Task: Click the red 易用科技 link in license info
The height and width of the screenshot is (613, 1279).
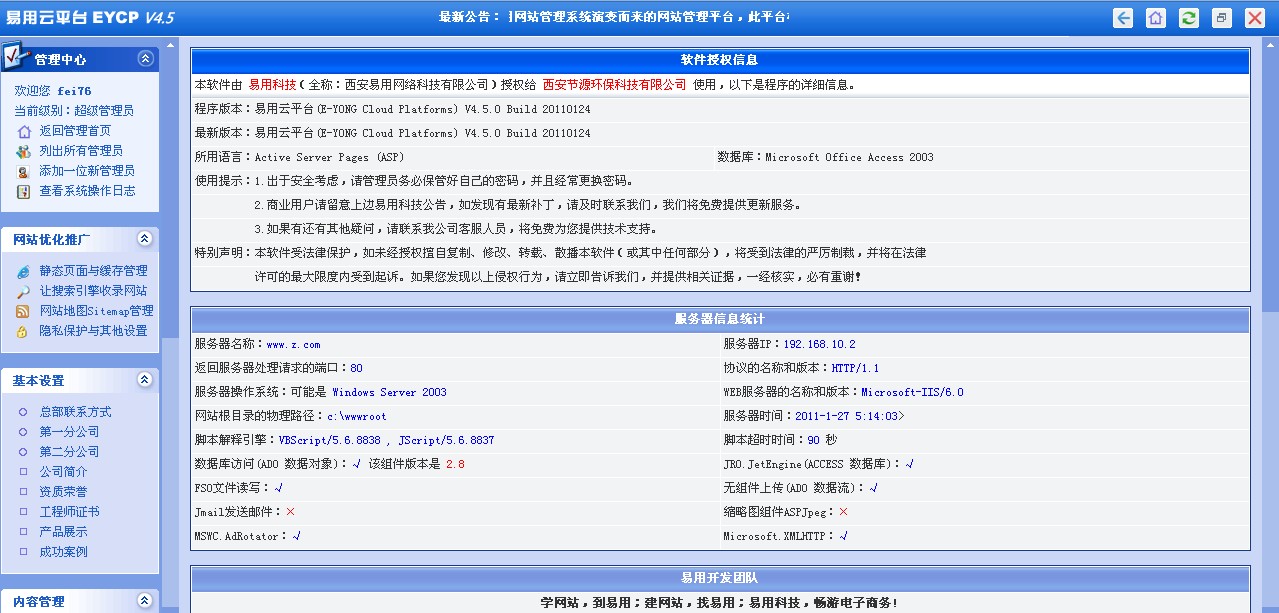Action: (272, 85)
